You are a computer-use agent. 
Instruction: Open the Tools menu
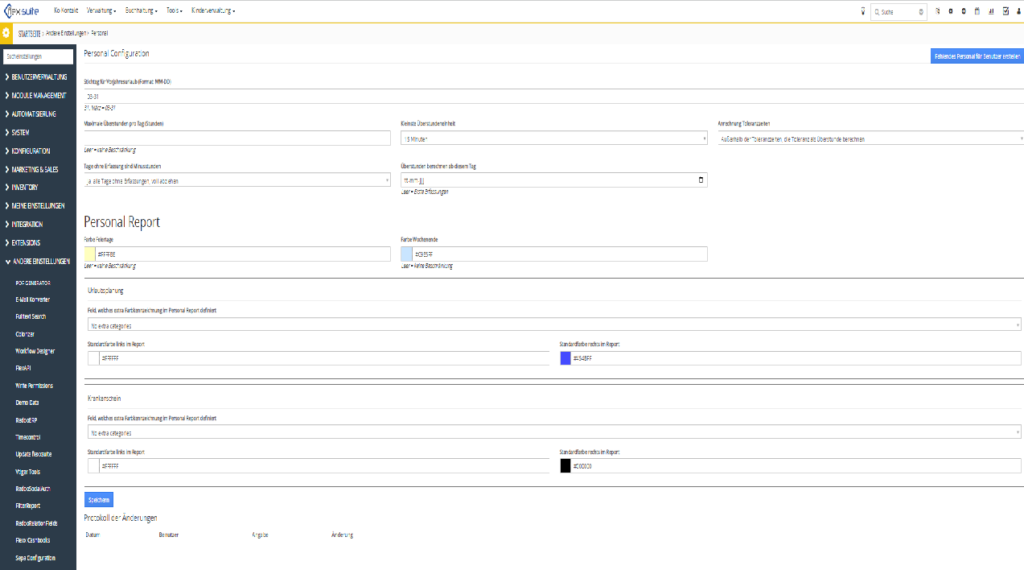coord(174,11)
